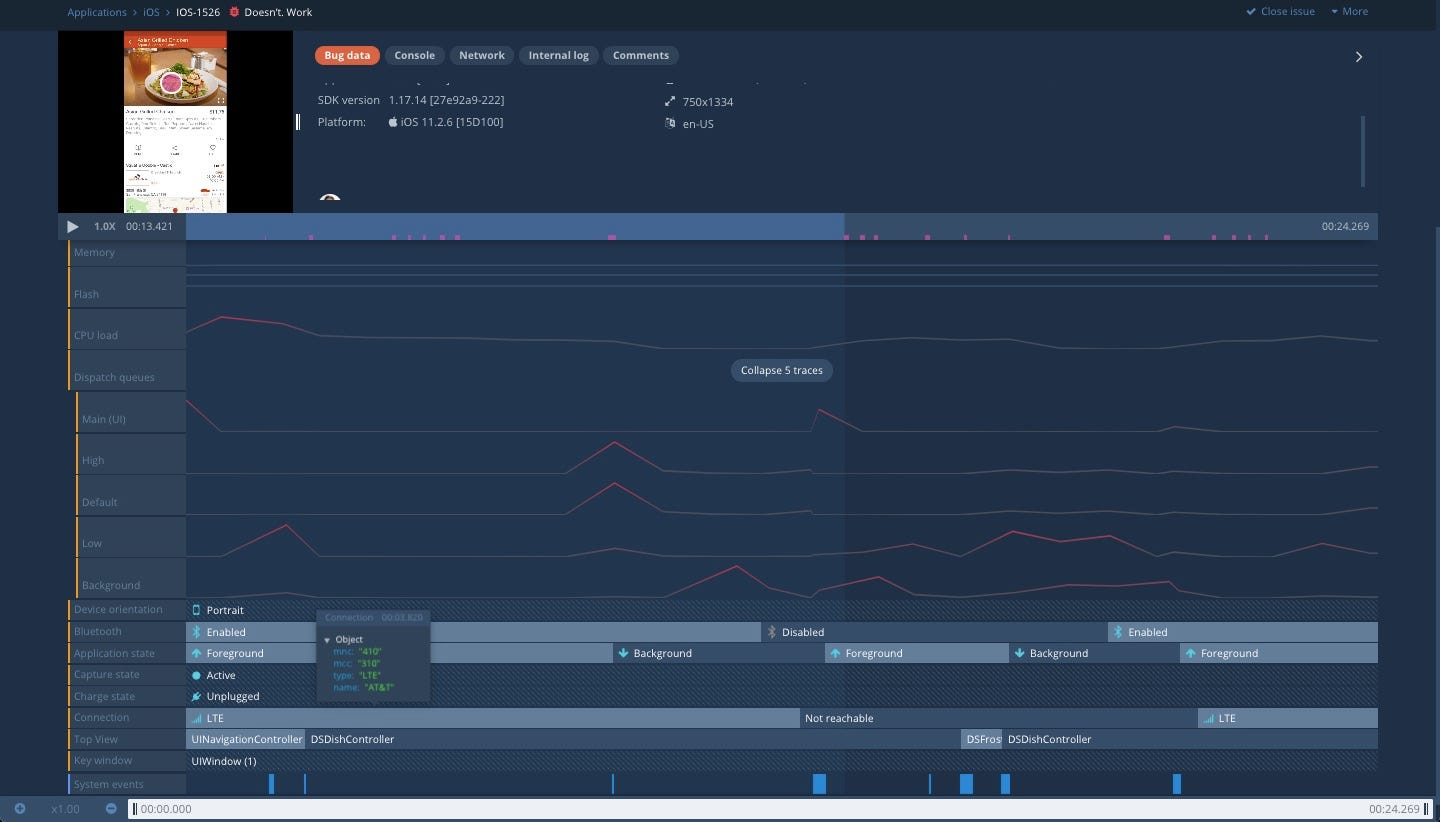Collapse the Object tree in Connection tooltip
Image resolution: width=1440 pixels, height=822 pixels.
tap(327, 639)
